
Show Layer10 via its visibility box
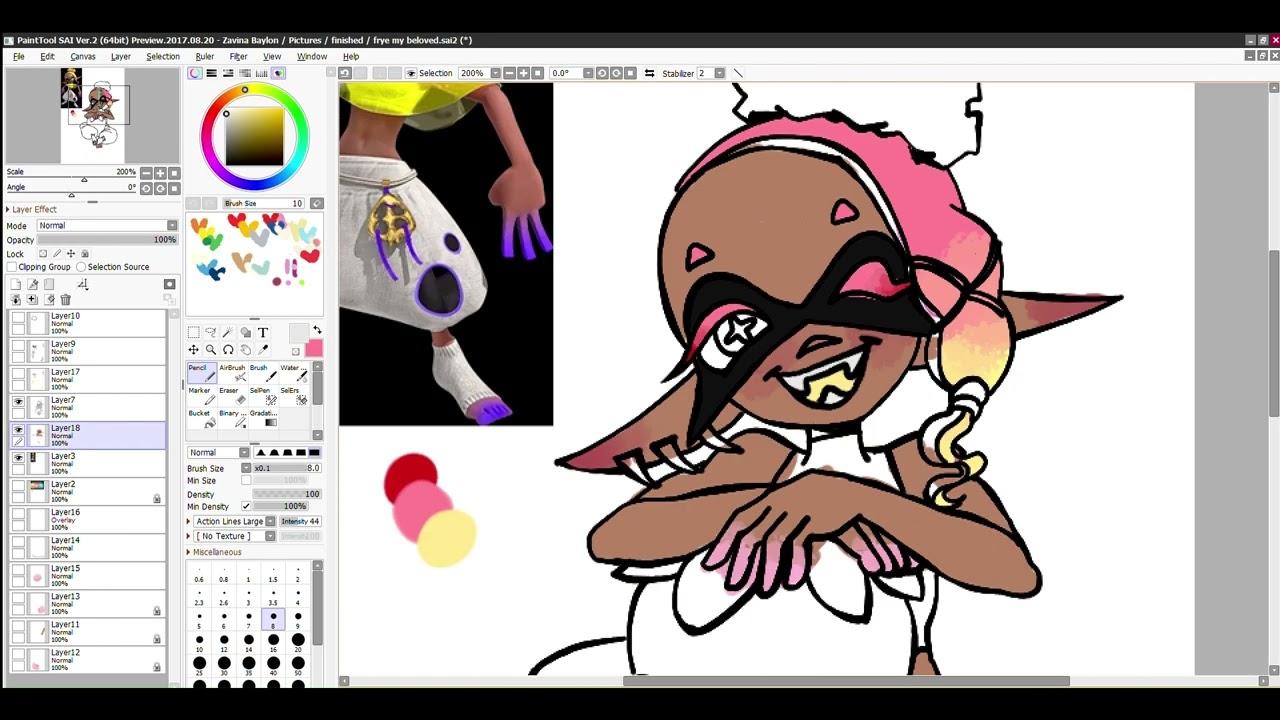pos(18,317)
